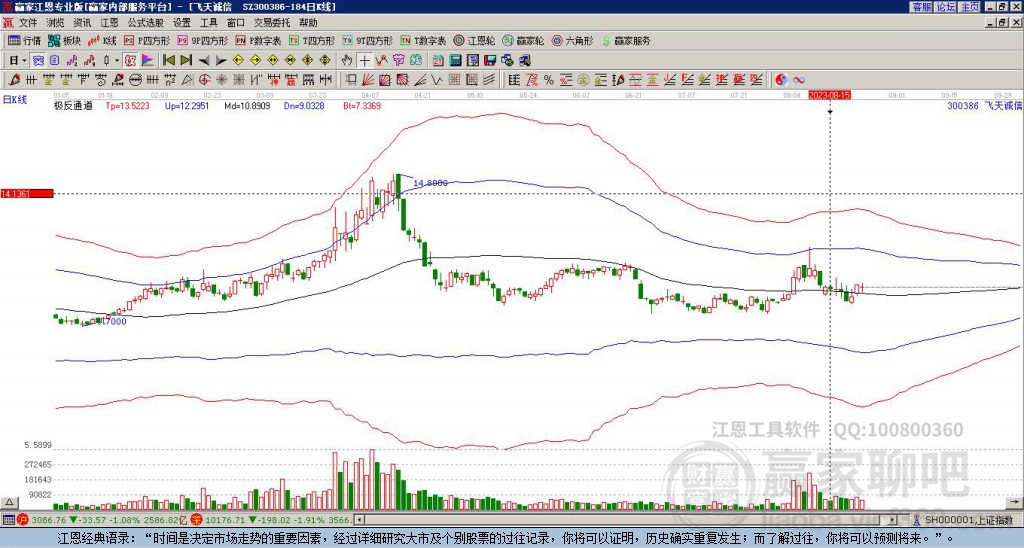
Task: Open the 日 period dropdown
Action: click(x=18, y=61)
